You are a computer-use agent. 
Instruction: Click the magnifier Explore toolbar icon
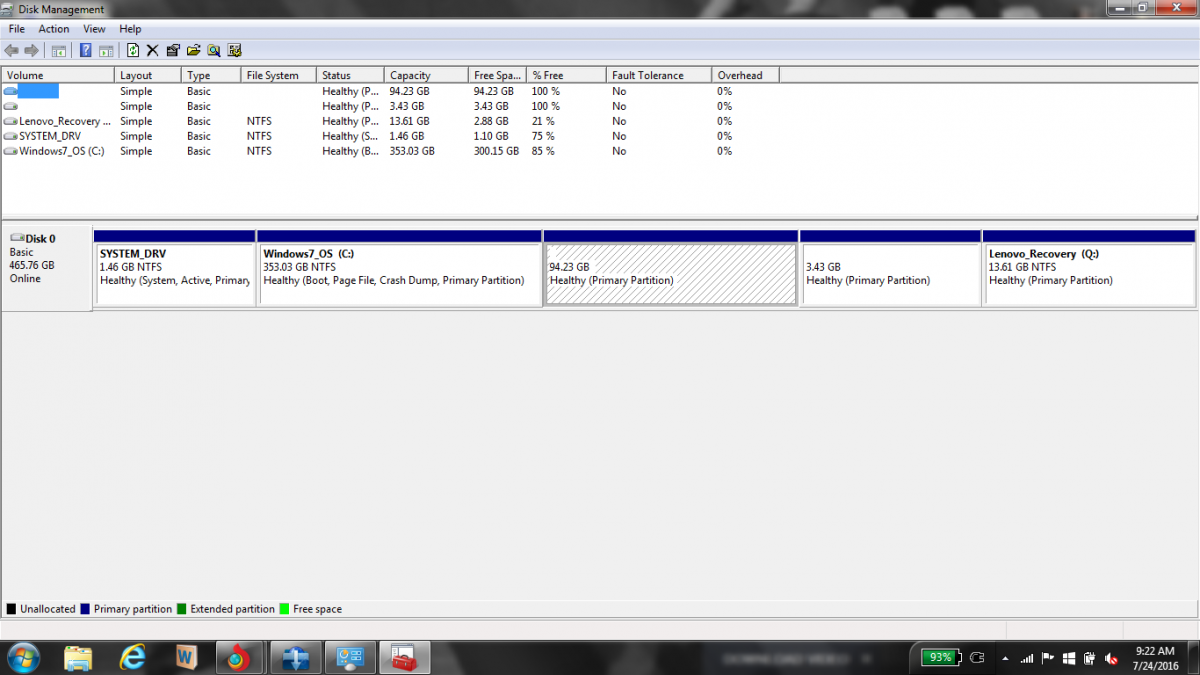click(x=214, y=50)
